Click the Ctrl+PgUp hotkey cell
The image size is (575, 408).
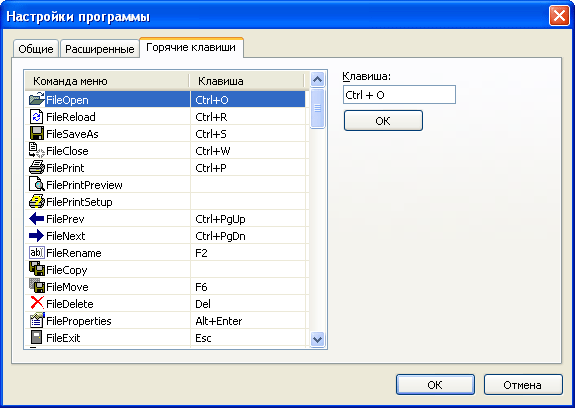click(x=248, y=219)
